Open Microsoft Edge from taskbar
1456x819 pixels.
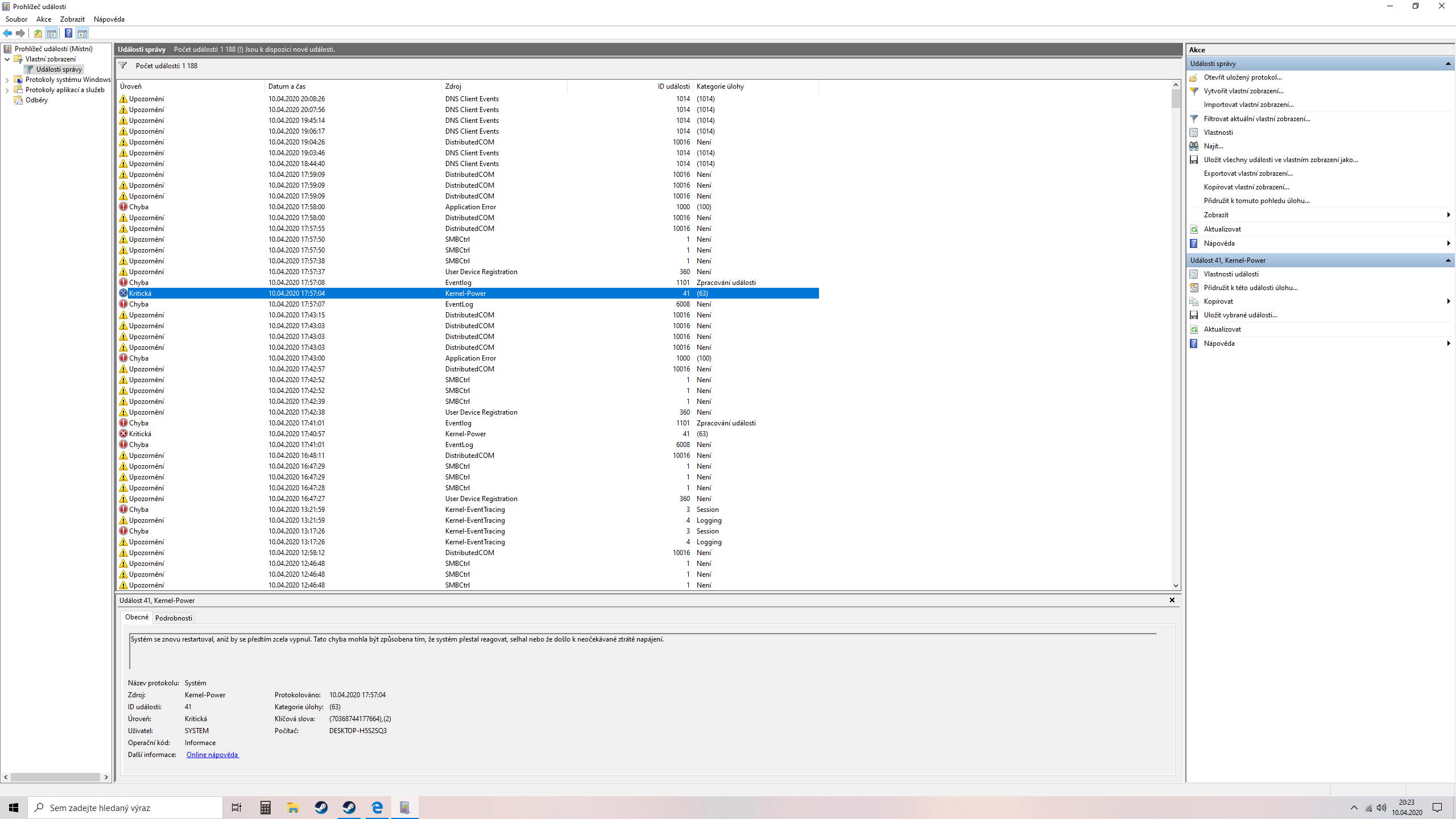point(377,808)
